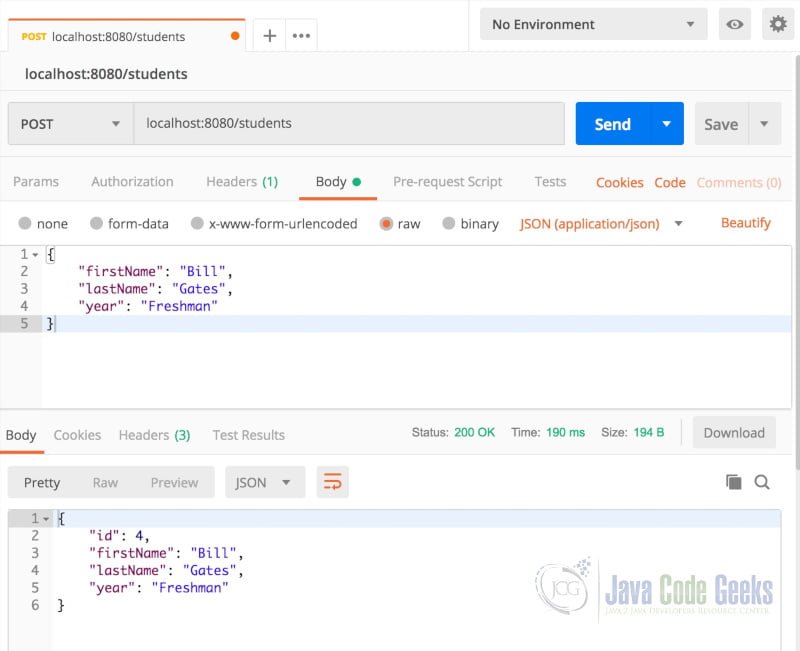
Task: Open the Comments (0) link
Action: (739, 183)
